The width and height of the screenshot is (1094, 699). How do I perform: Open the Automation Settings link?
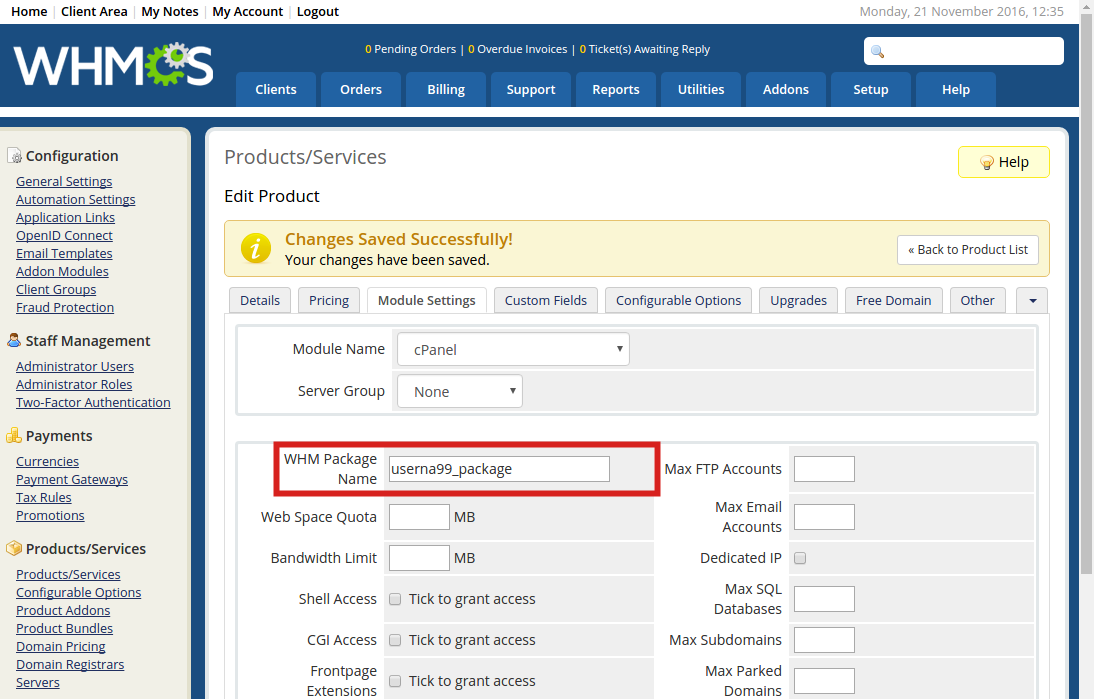pos(76,200)
